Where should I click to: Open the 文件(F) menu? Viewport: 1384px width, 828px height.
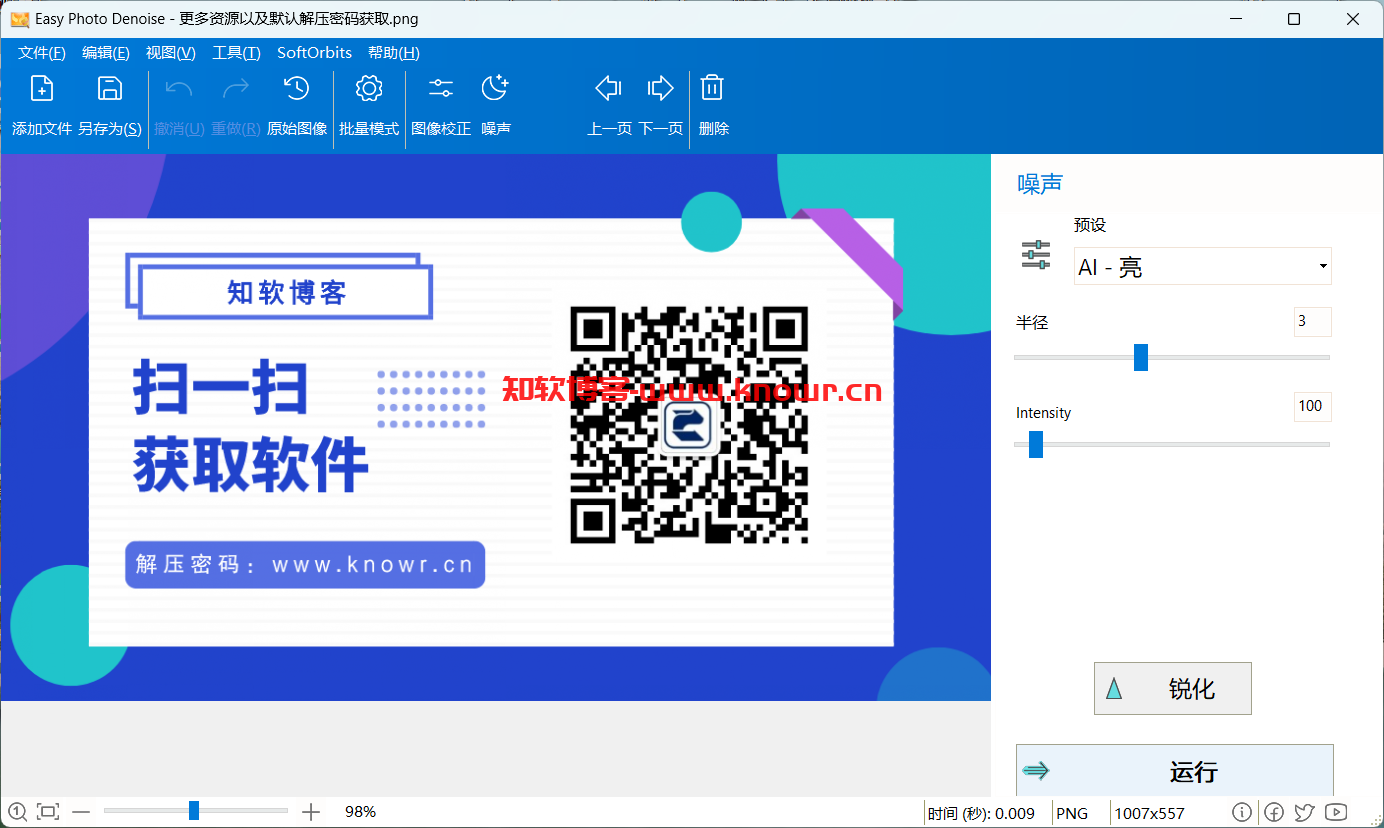pyautogui.click(x=42, y=53)
